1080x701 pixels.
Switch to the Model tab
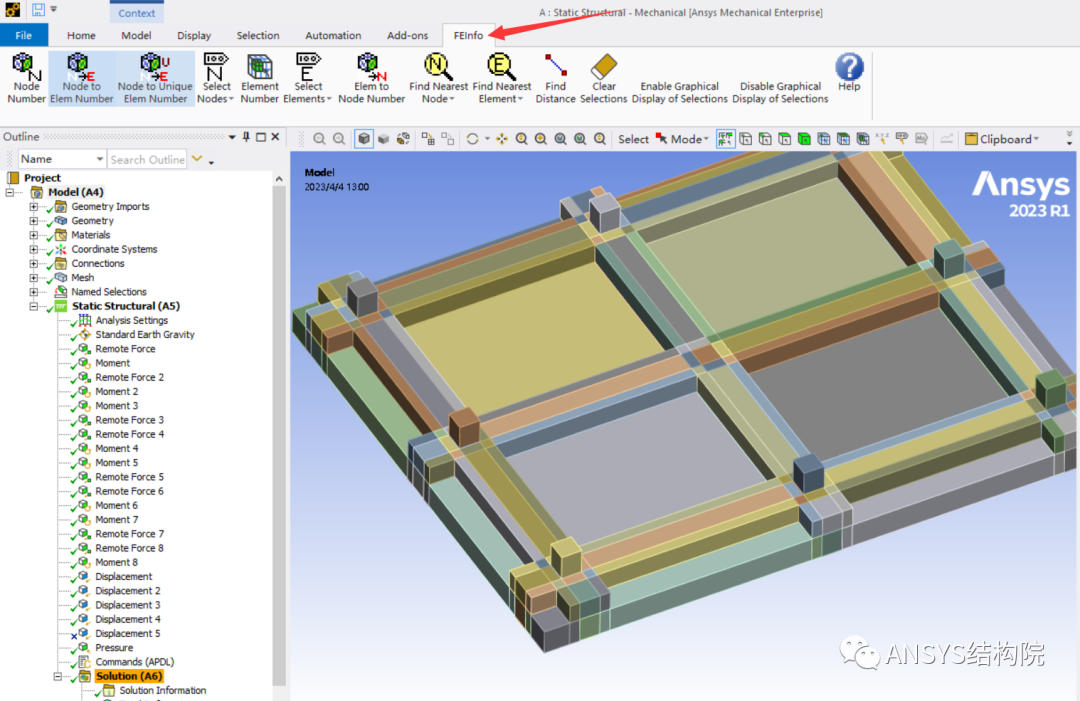coord(136,35)
